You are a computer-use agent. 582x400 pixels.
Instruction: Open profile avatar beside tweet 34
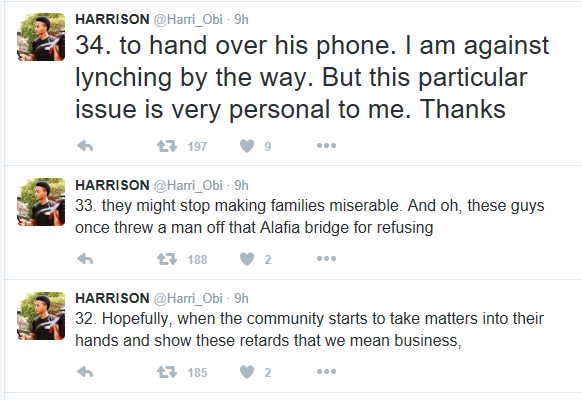(x=41, y=37)
